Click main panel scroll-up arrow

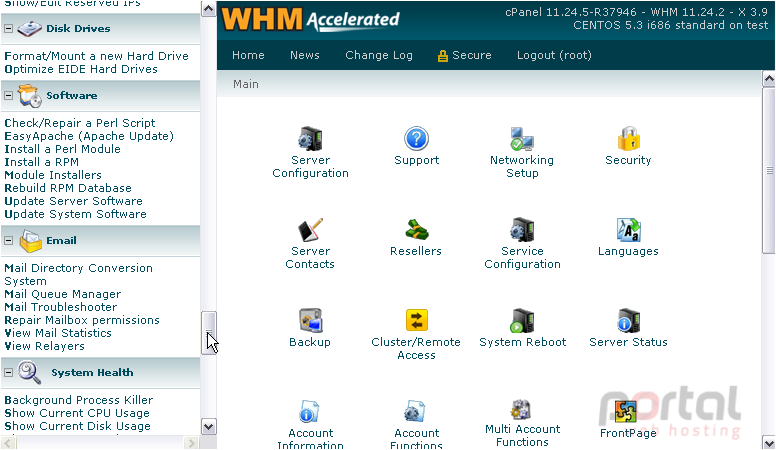pos(769,79)
